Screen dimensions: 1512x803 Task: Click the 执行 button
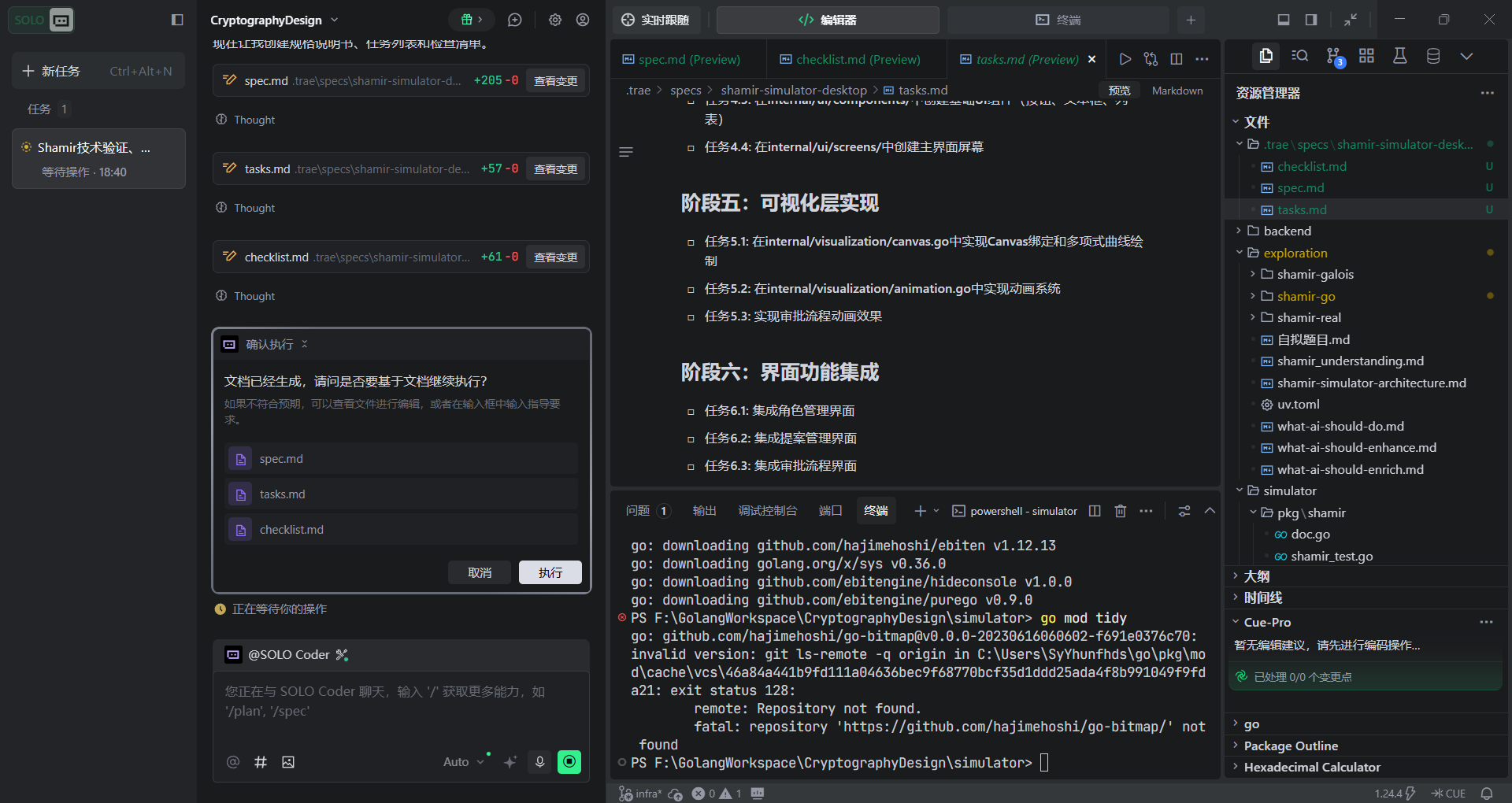(550, 572)
